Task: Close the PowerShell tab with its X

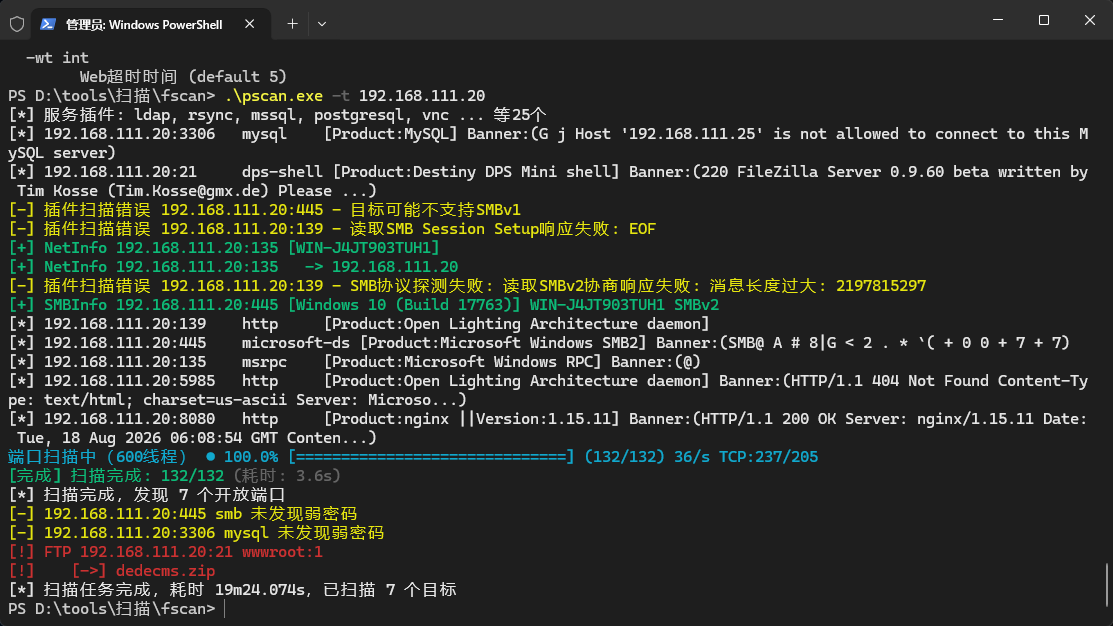Action: click(249, 24)
